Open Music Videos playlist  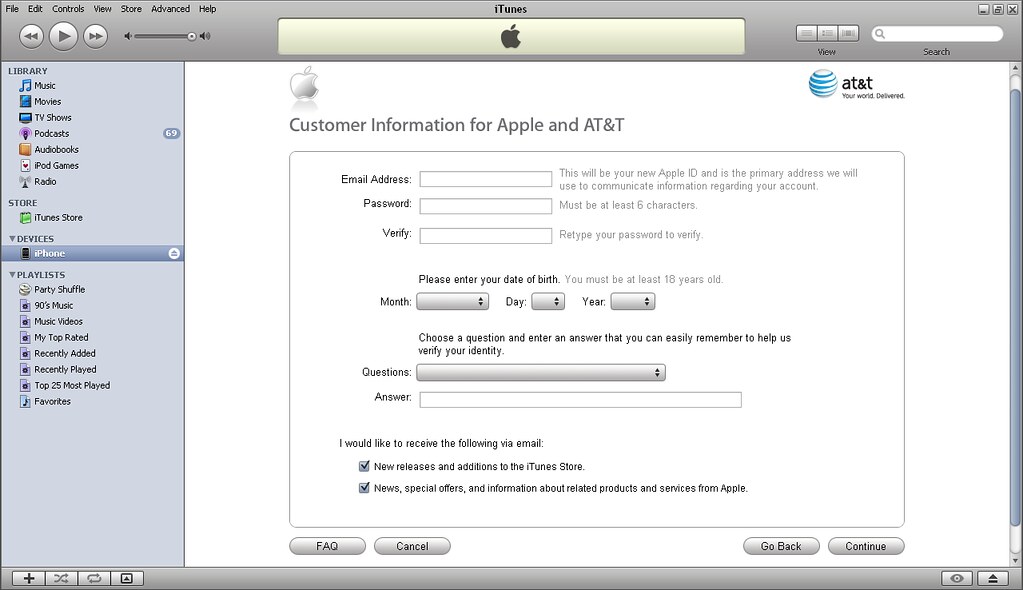tap(58, 321)
